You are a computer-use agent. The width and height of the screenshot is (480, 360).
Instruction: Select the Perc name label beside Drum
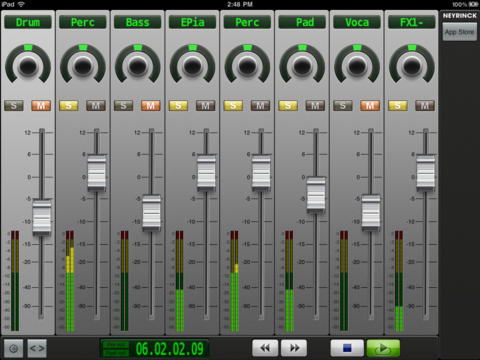click(x=83, y=22)
